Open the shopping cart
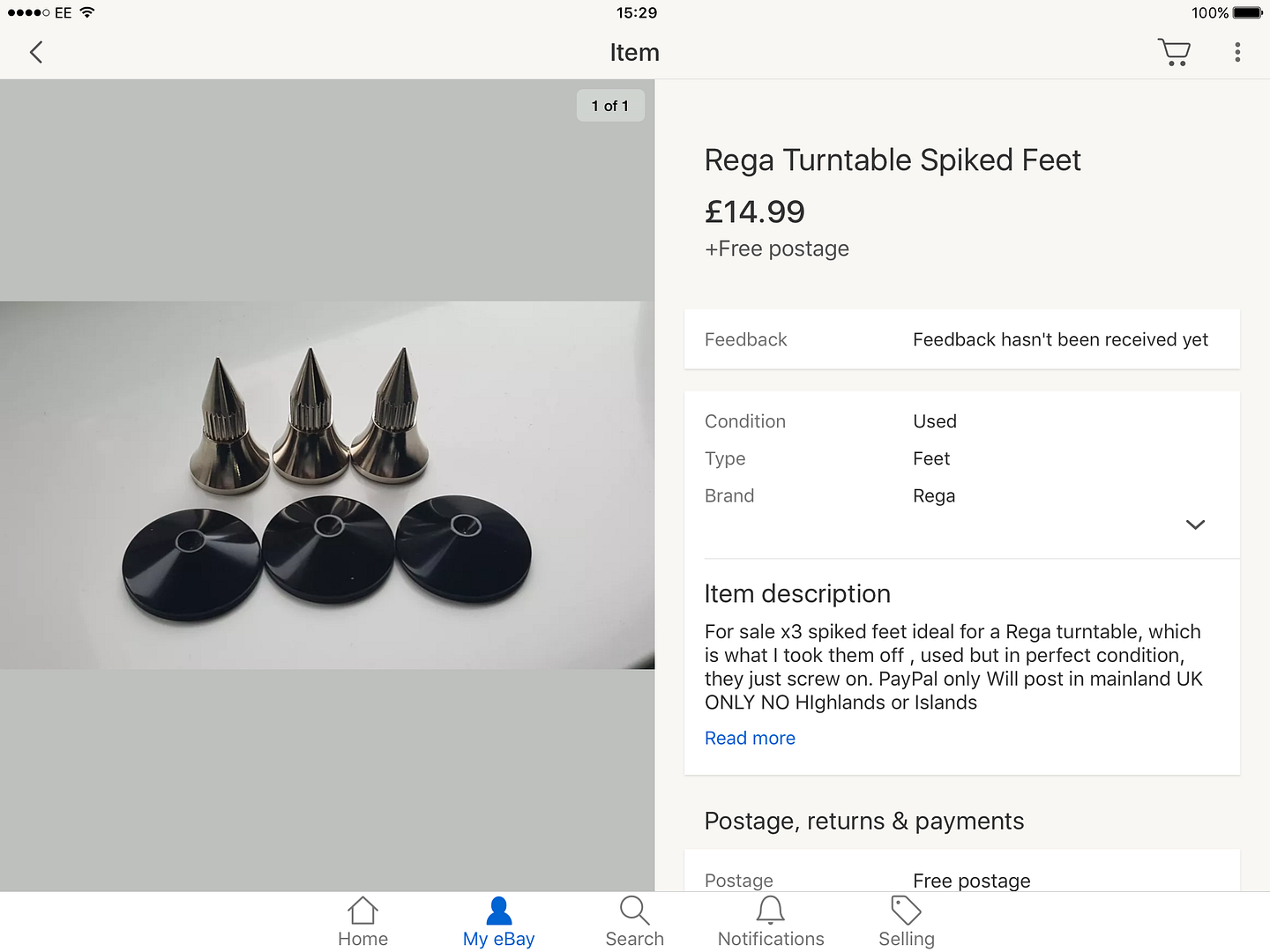Viewport: 1270px width, 952px height. click(1174, 53)
